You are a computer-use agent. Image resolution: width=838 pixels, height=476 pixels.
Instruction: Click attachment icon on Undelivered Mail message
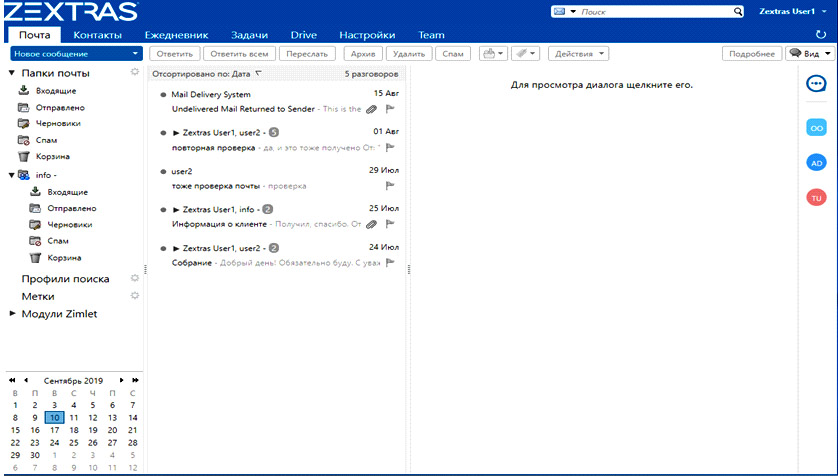(x=371, y=109)
